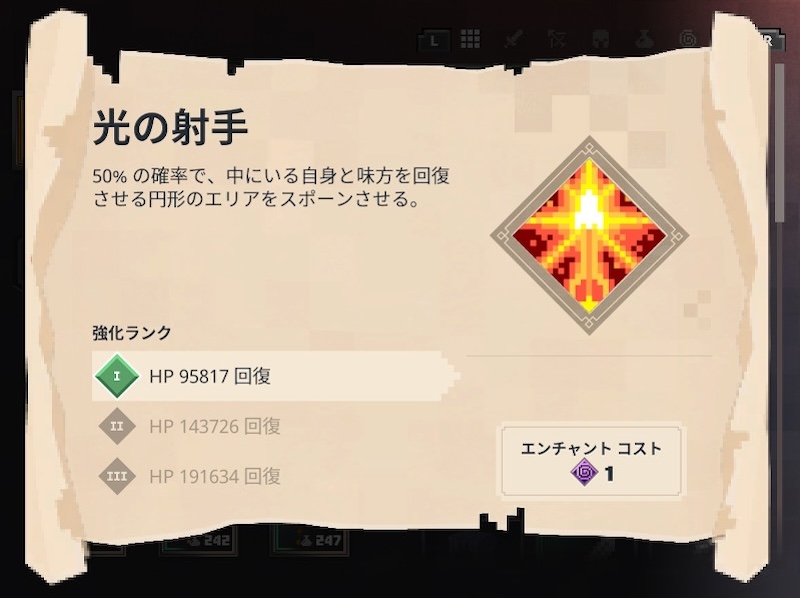Select the bow ranged-weapon filter icon
This screenshot has height=598, width=800.
pos(557,39)
